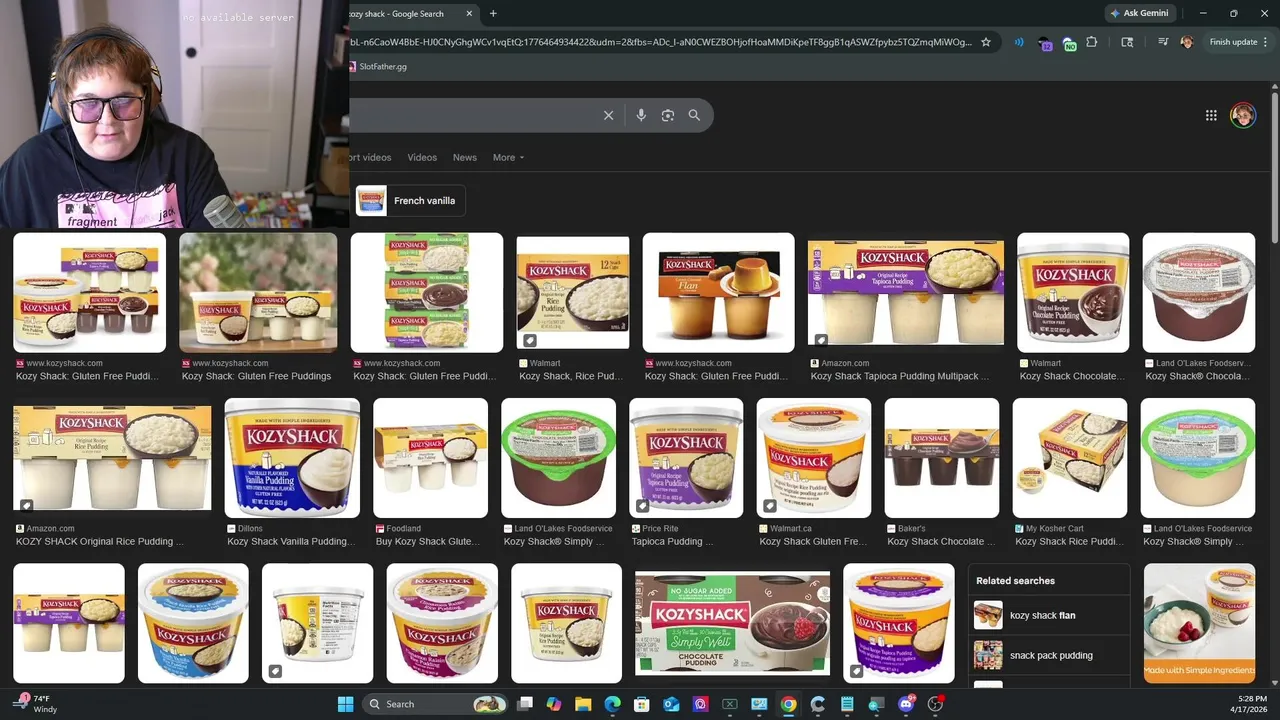1280x720 pixels.
Task: Bookmark this page with the star icon
Action: (x=986, y=42)
